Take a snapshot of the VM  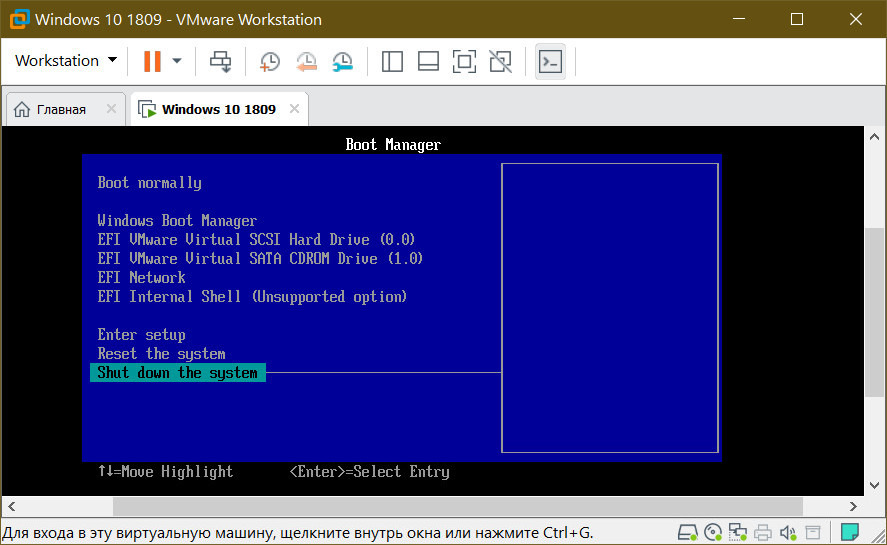(270, 61)
